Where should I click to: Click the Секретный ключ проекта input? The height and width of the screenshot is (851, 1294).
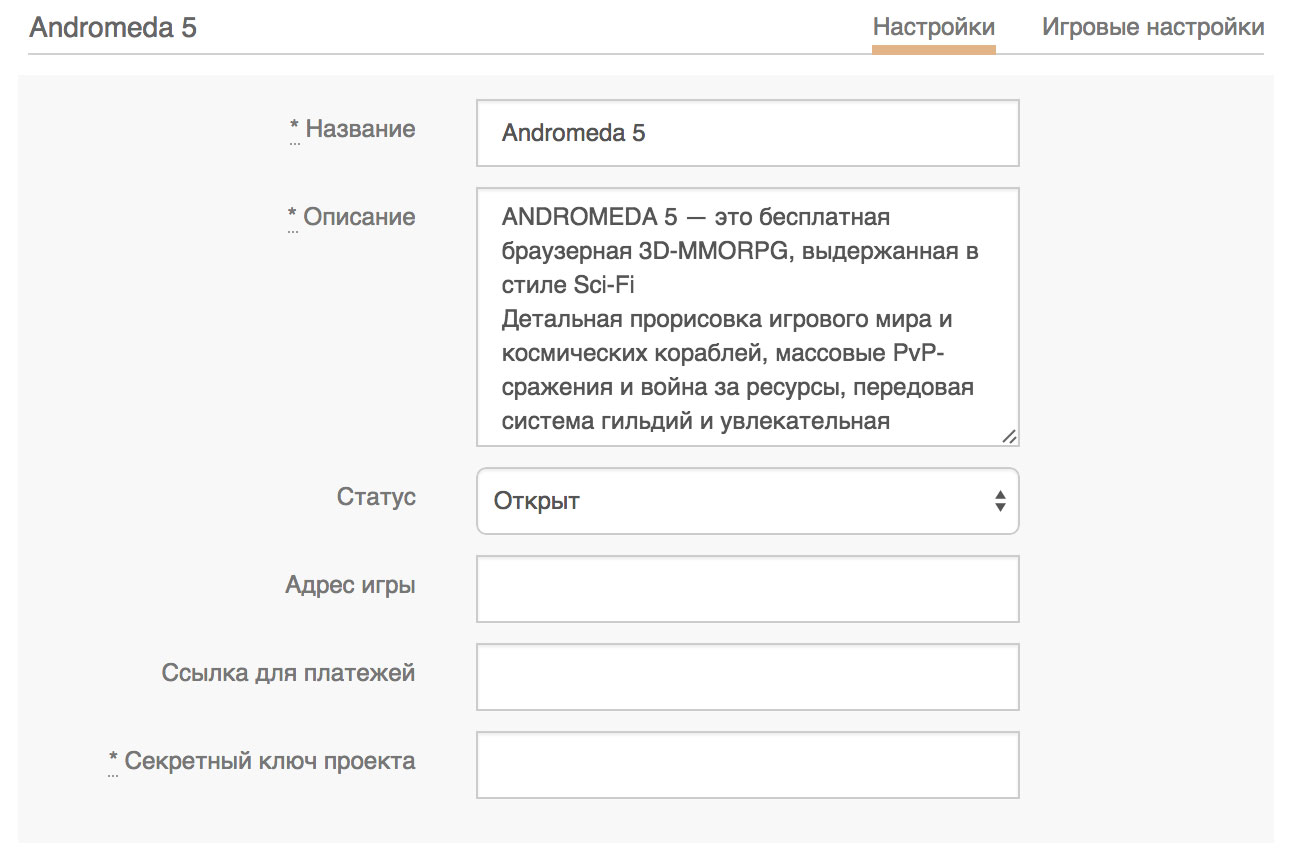pyautogui.click(x=747, y=765)
